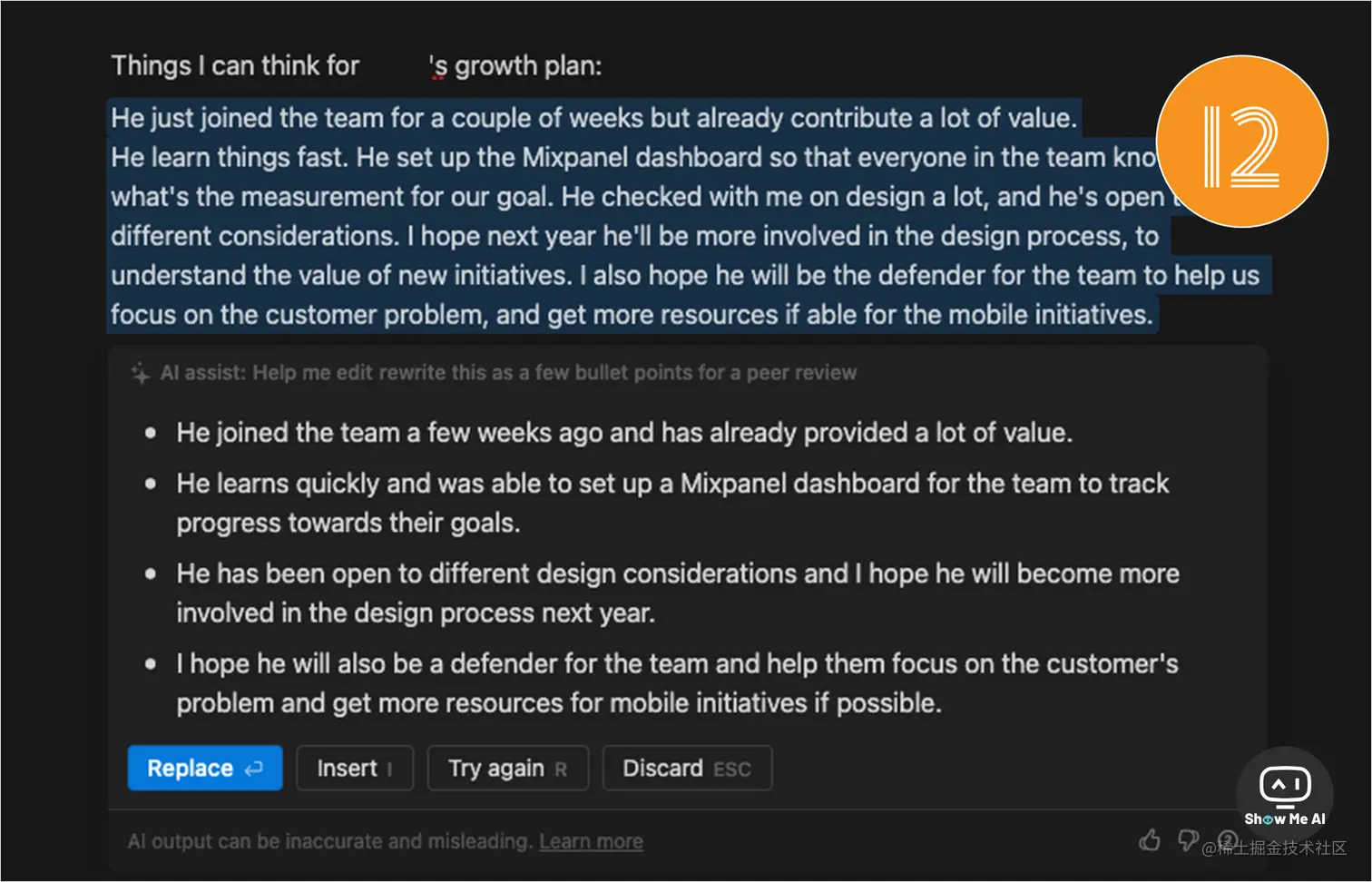Click the AI assist sparkle icon
Image resolution: width=1372 pixels, height=882 pixels.
[140, 373]
